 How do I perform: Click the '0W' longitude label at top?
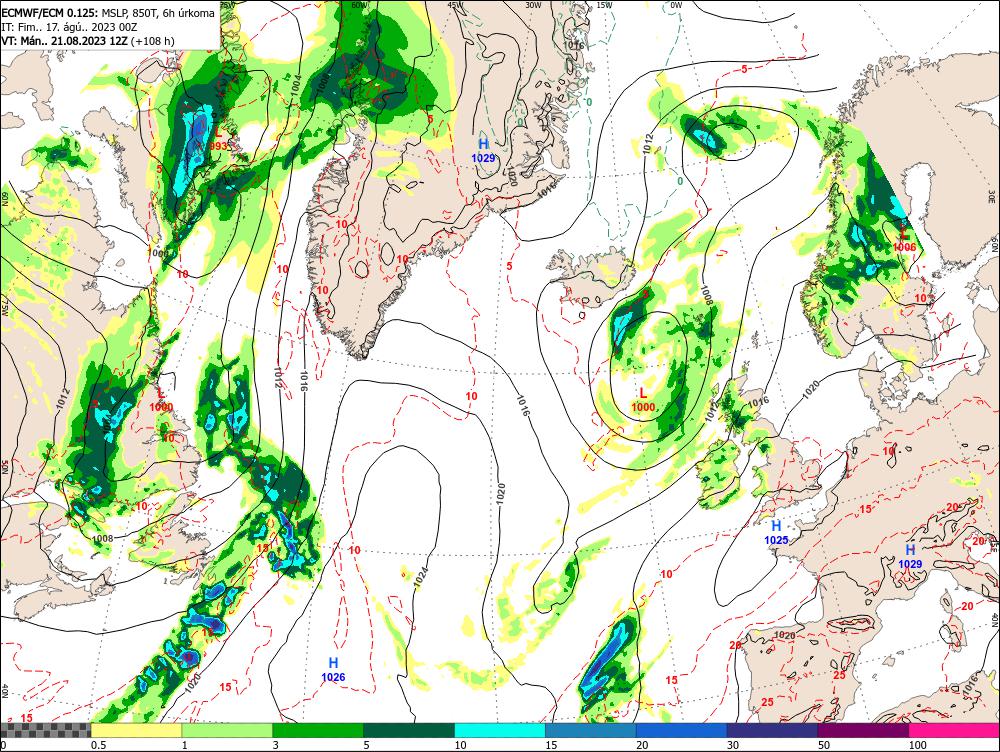click(x=676, y=5)
